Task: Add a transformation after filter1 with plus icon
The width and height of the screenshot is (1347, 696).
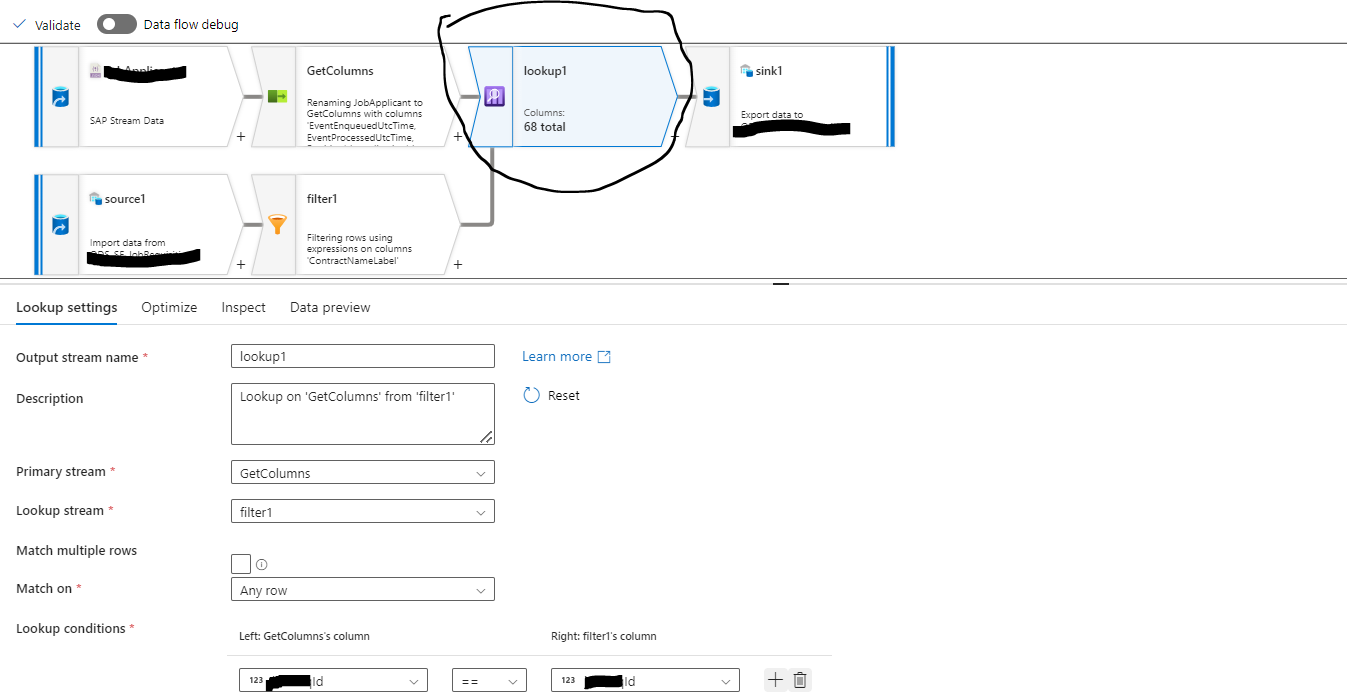Action: coord(457,263)
